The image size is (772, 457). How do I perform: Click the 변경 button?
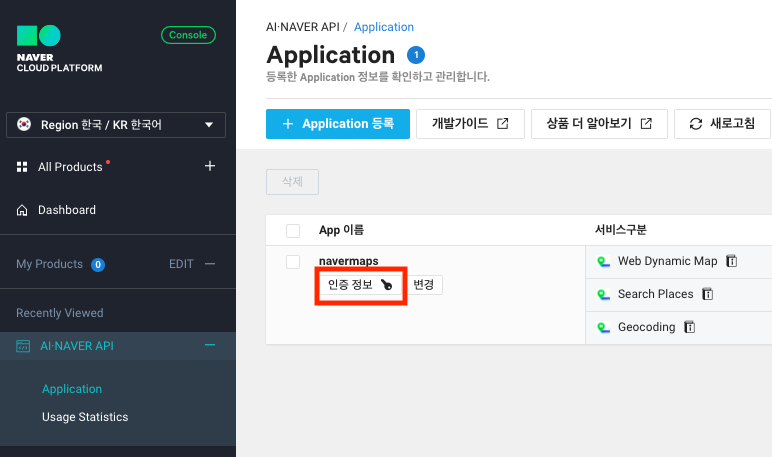click(x=423, y=285)
